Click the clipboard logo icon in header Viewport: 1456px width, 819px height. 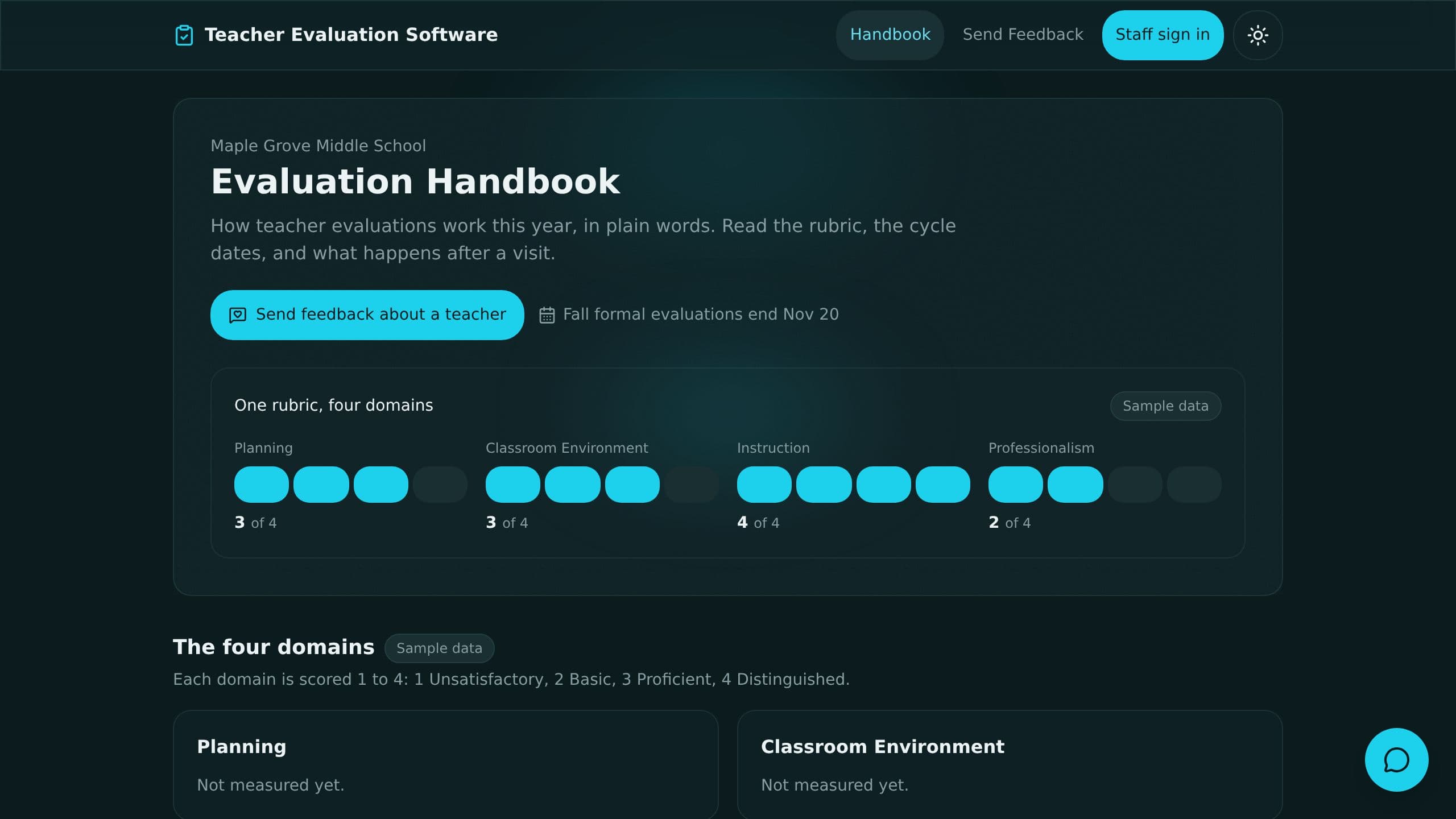coord(184,35)
